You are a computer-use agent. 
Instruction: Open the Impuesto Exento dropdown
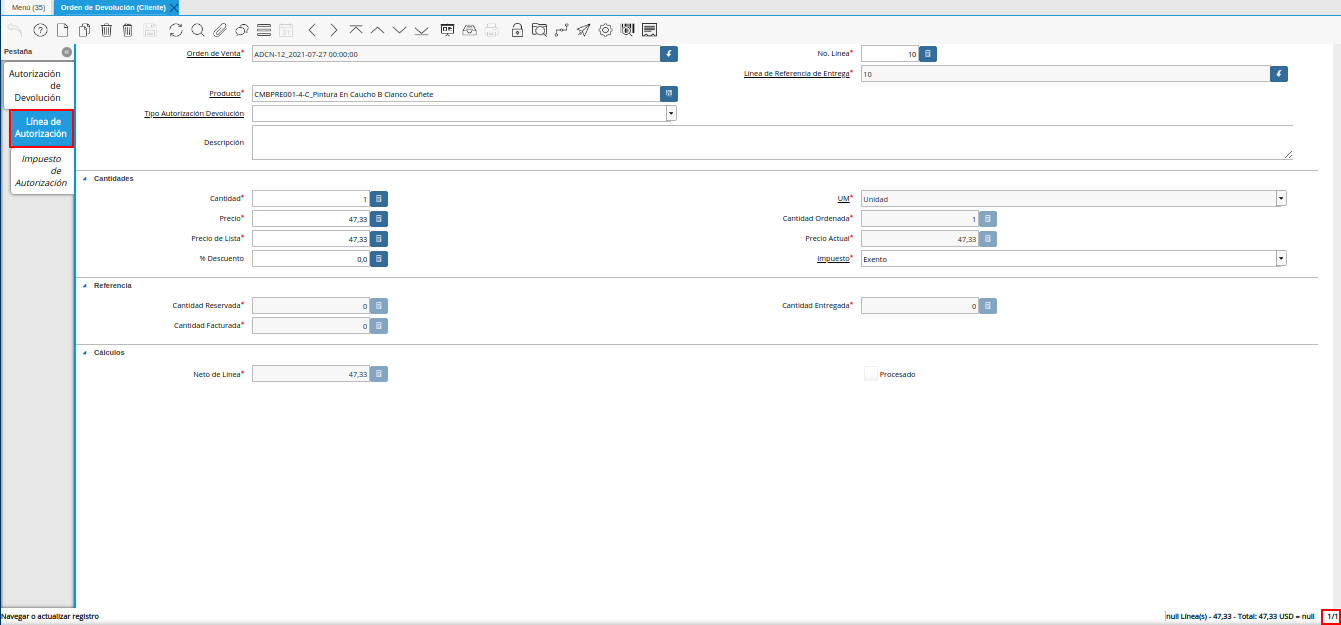1281,259
